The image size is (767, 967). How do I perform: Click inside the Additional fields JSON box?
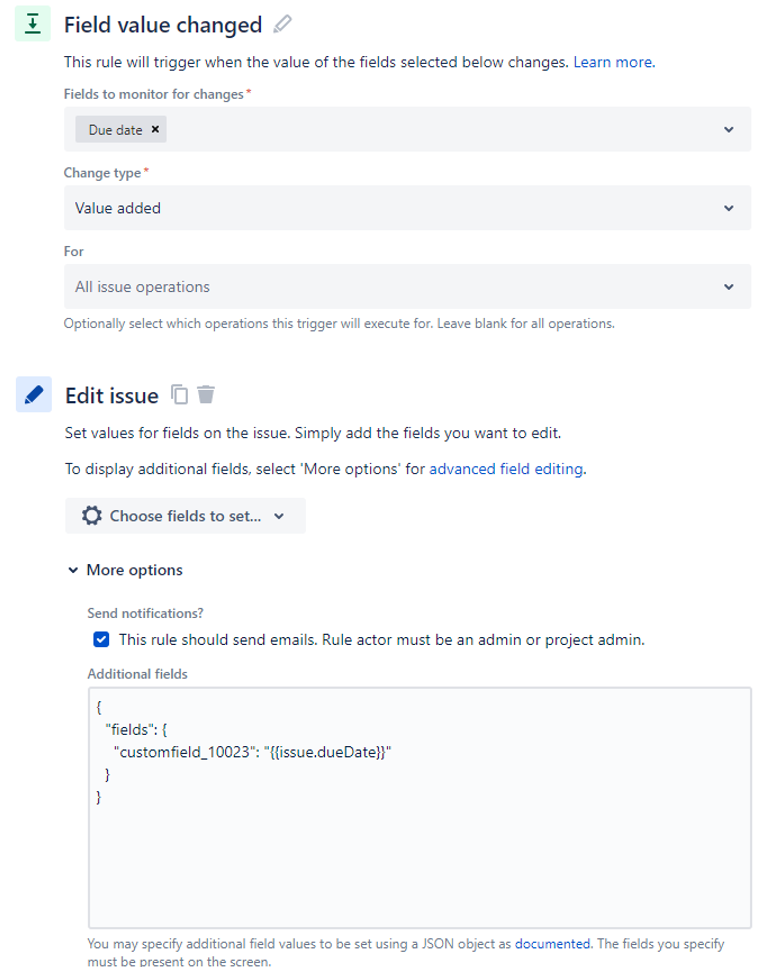coord(420,808)
